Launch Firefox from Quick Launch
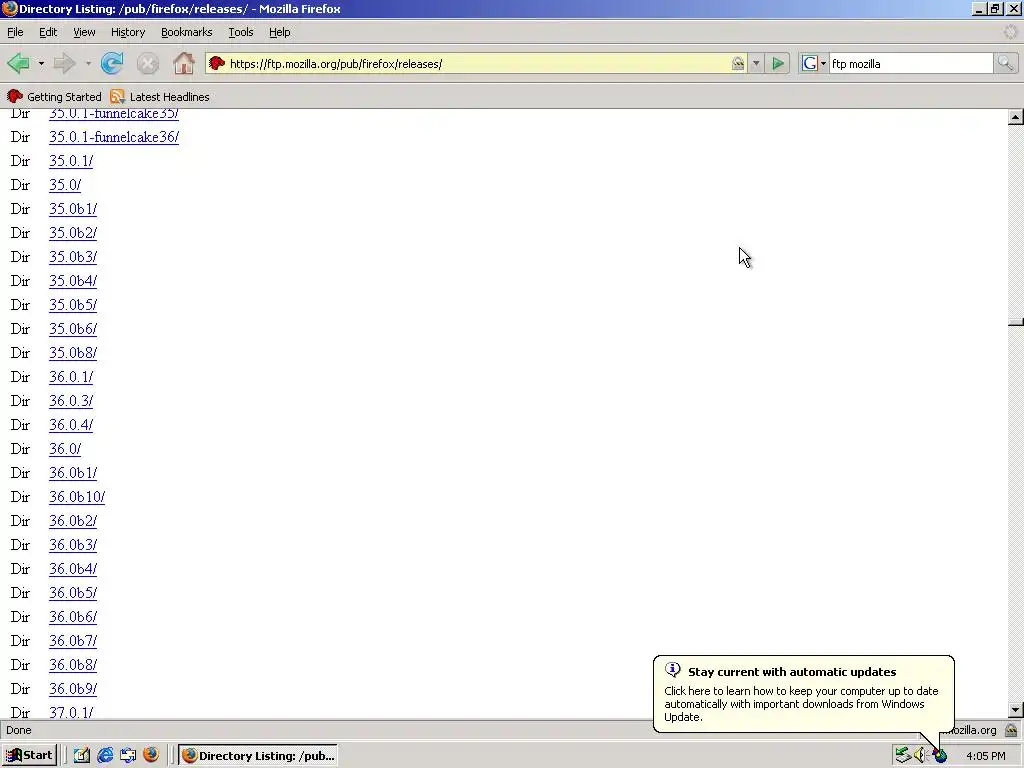This screenshot has width=1024, height=768. [151, 755]
